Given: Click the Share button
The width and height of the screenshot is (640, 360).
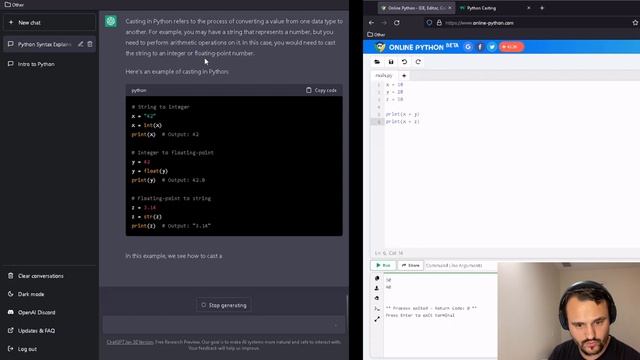Looking at the screenshot, I should pos(410,265).
